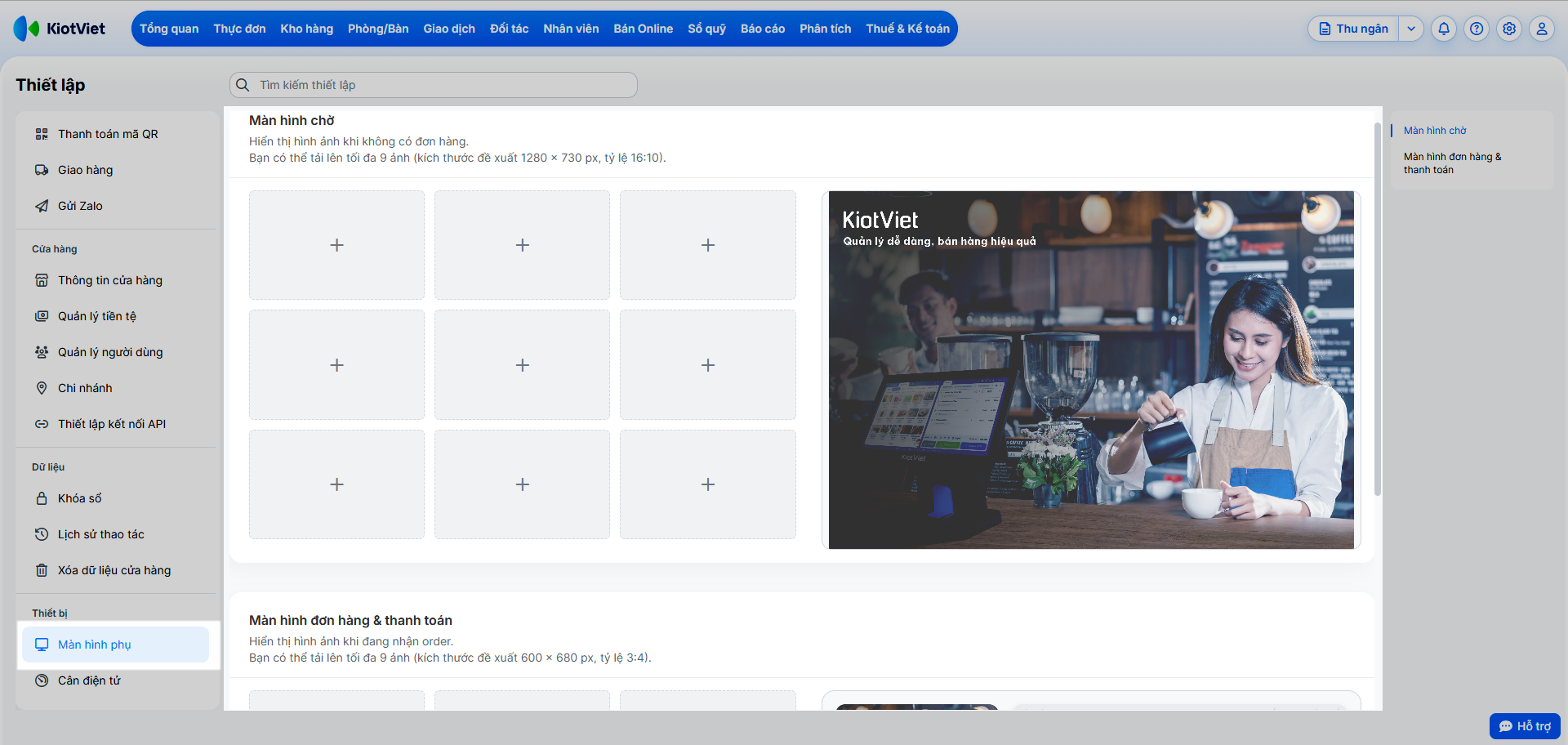The width and height of the screenshot is (1568, 745).
Task: Open the Bán Online menu
Action: 644,29
